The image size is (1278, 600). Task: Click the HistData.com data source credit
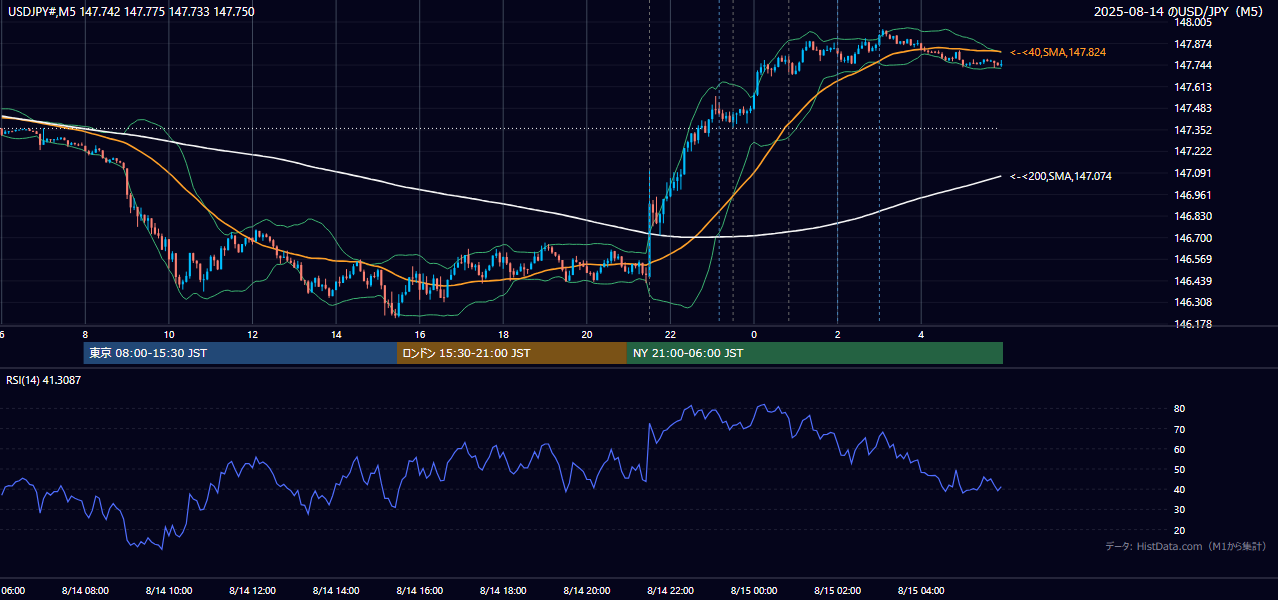pos(1186,546)
